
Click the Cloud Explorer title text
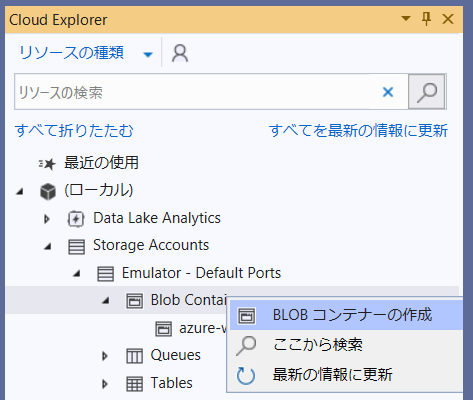click(x=58, y=20)
